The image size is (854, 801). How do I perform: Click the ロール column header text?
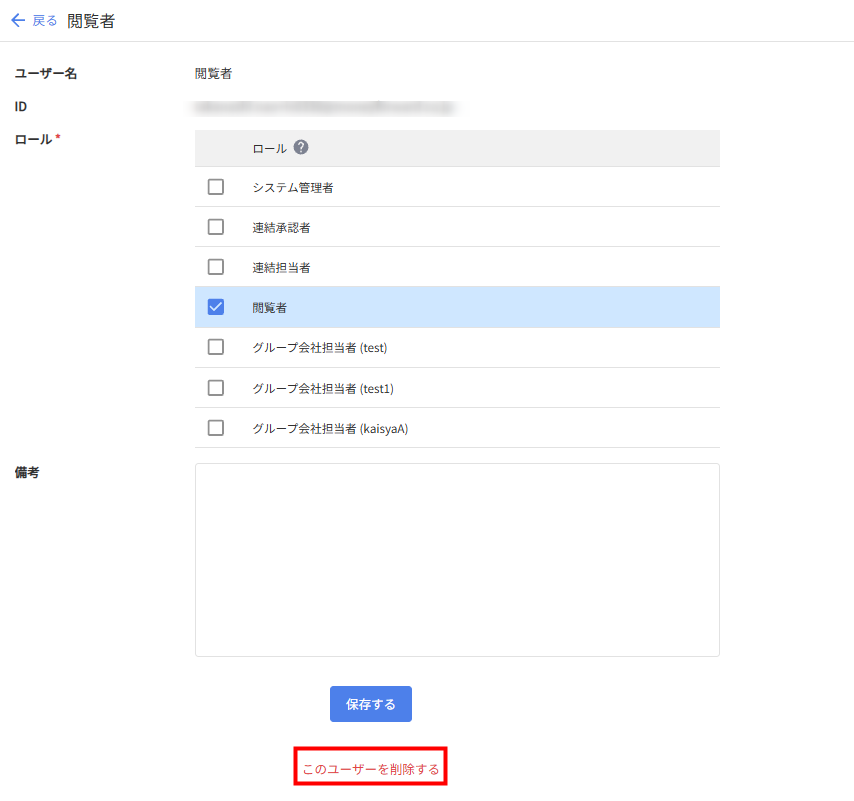click(x=269, y=148)
